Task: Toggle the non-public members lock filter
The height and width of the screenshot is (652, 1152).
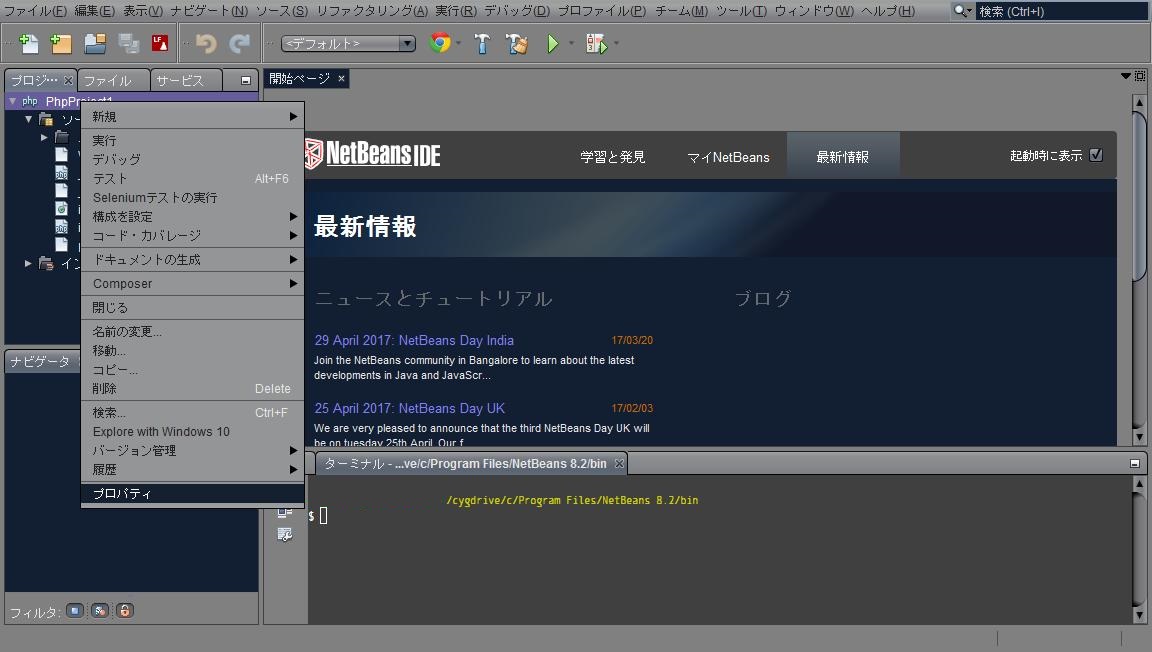Action: [124, 610]
